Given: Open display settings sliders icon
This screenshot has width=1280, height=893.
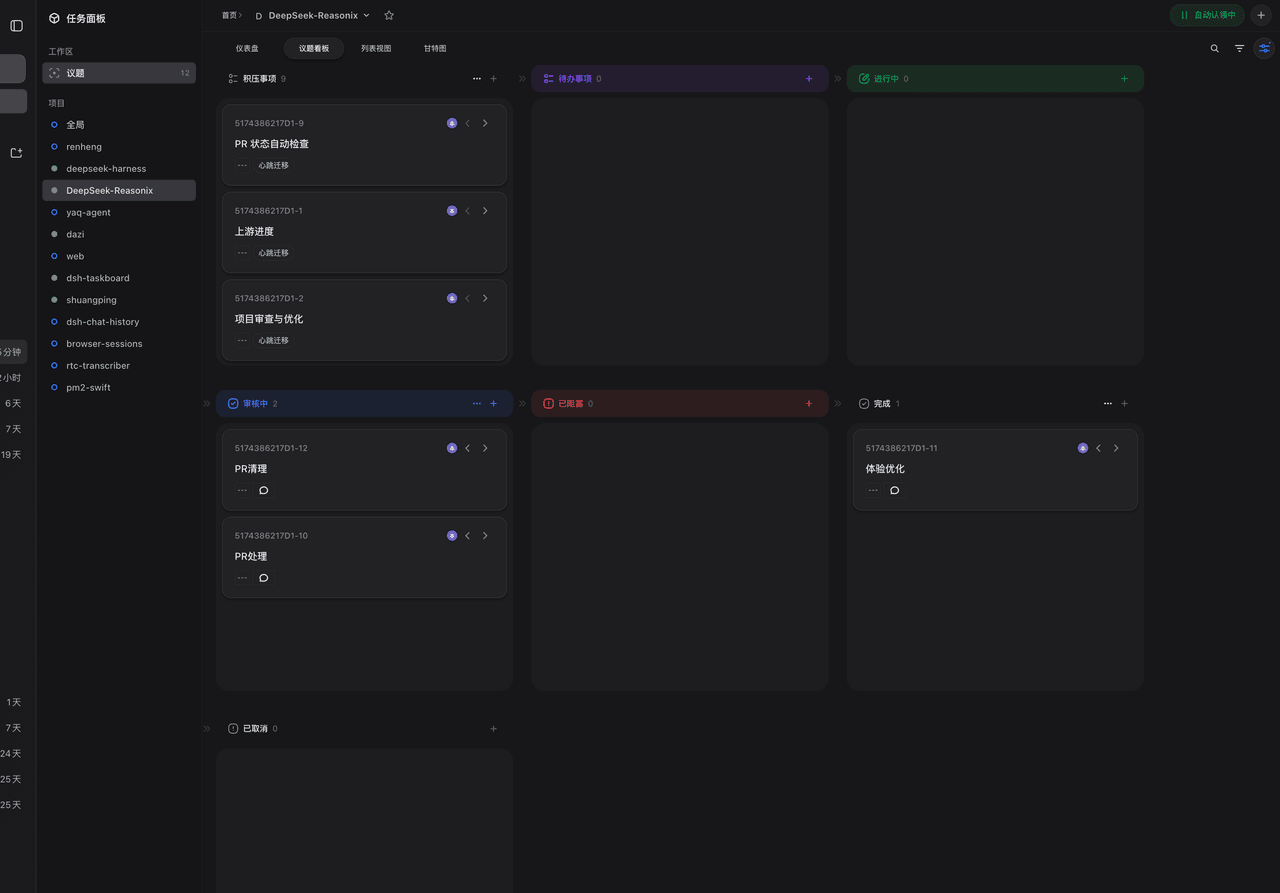Looking at the screenshot, I should [x=1265, y=48].
